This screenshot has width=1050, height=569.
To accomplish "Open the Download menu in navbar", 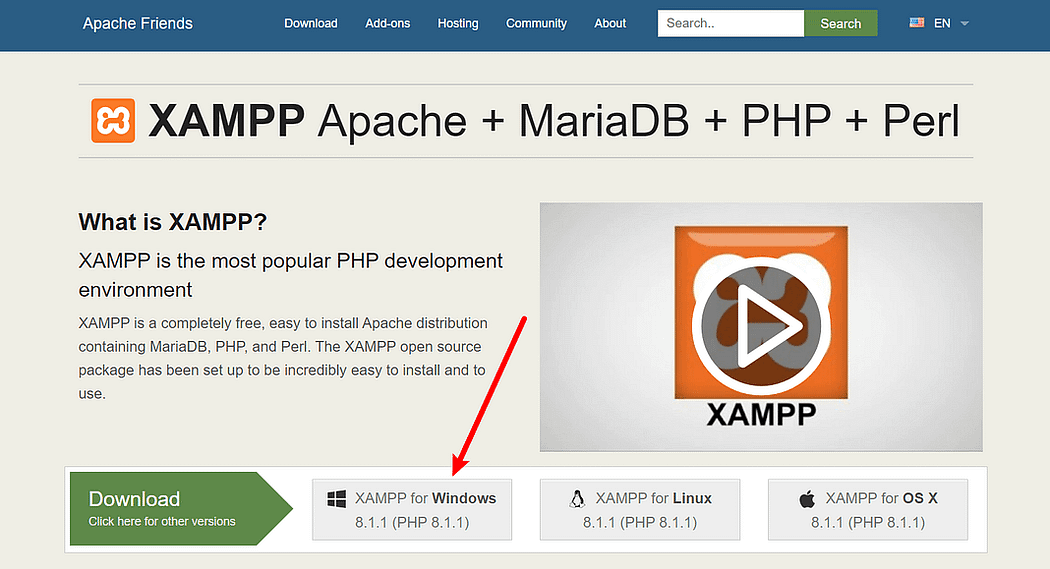I will (x=311, y=23).
